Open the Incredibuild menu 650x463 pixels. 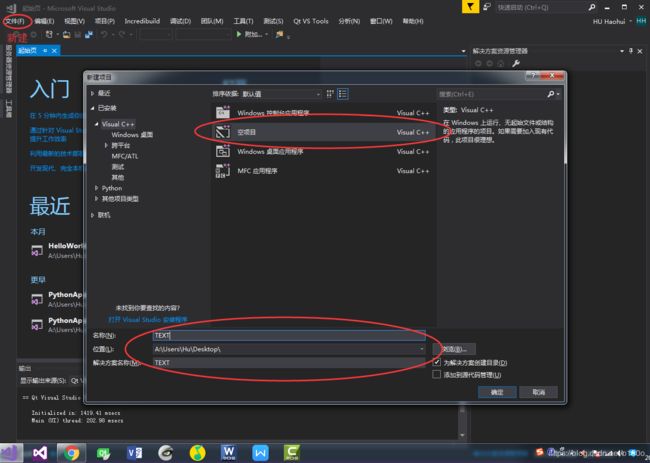click(x=142, y=21)
